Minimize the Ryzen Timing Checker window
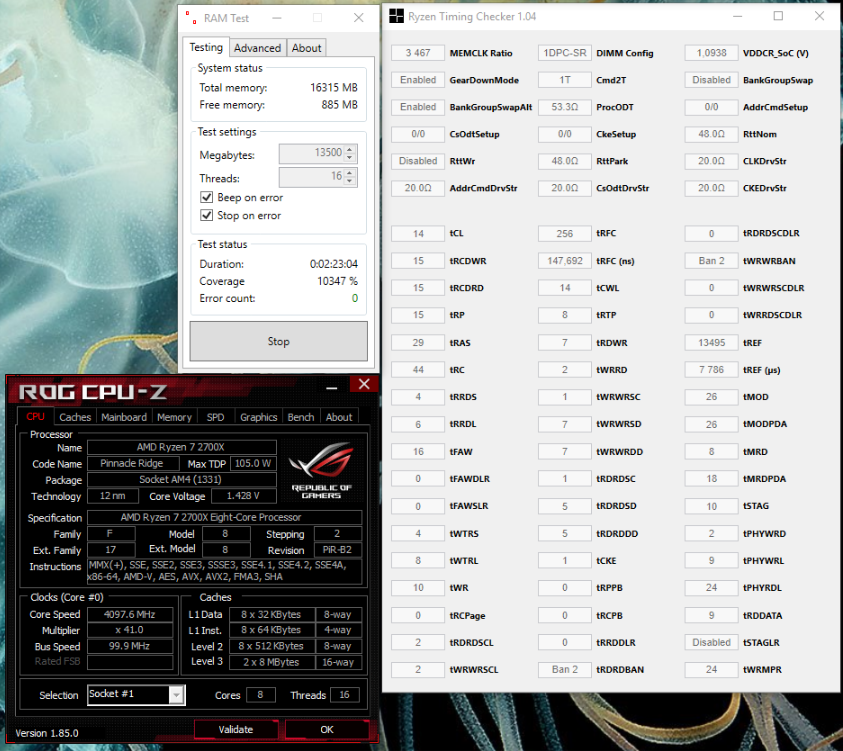This screenshot has height=751, width=843. [x=738, y=16]
